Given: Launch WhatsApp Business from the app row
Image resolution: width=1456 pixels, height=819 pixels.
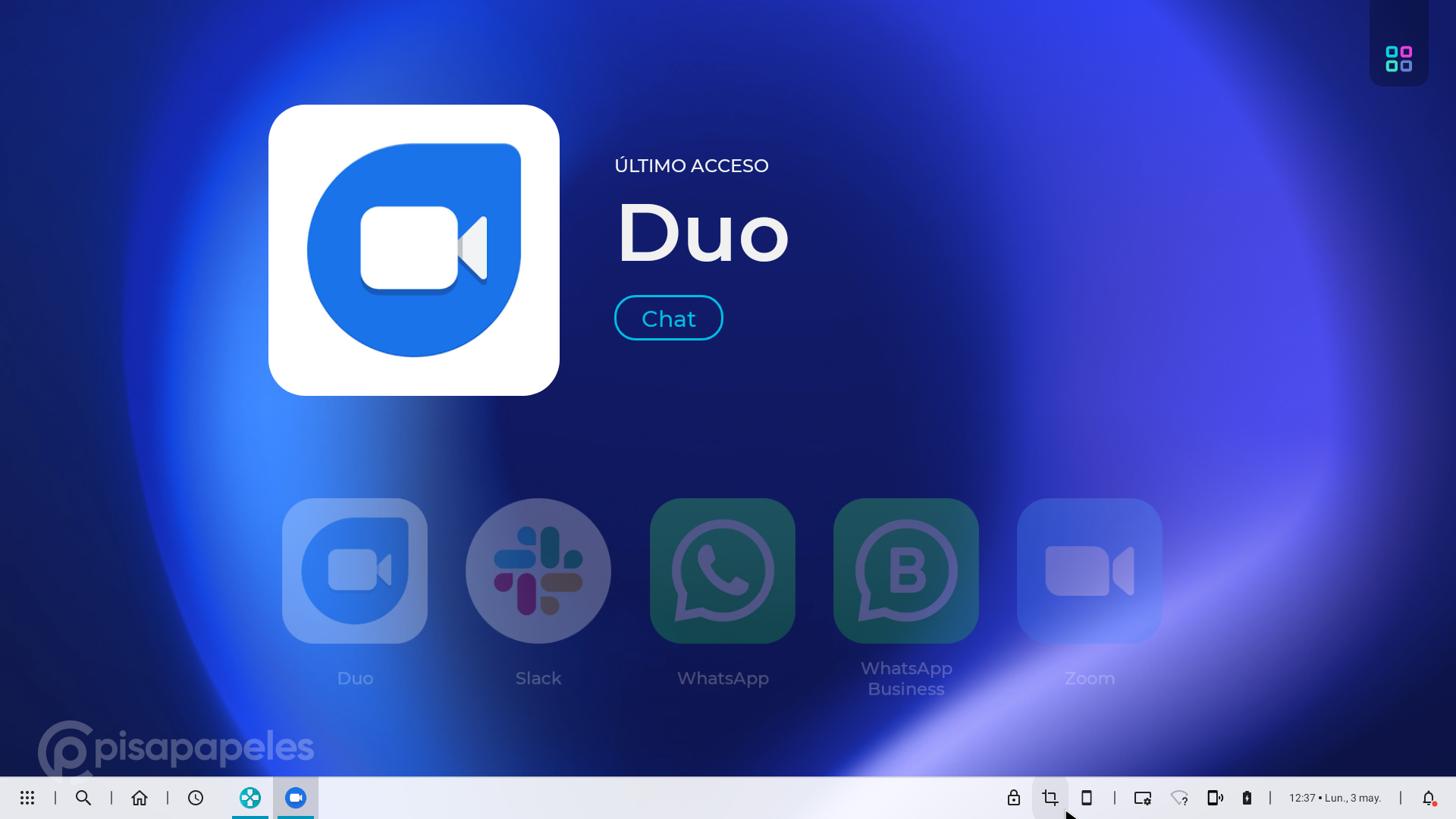Looking at the screenshot, I should pos(906,571).
